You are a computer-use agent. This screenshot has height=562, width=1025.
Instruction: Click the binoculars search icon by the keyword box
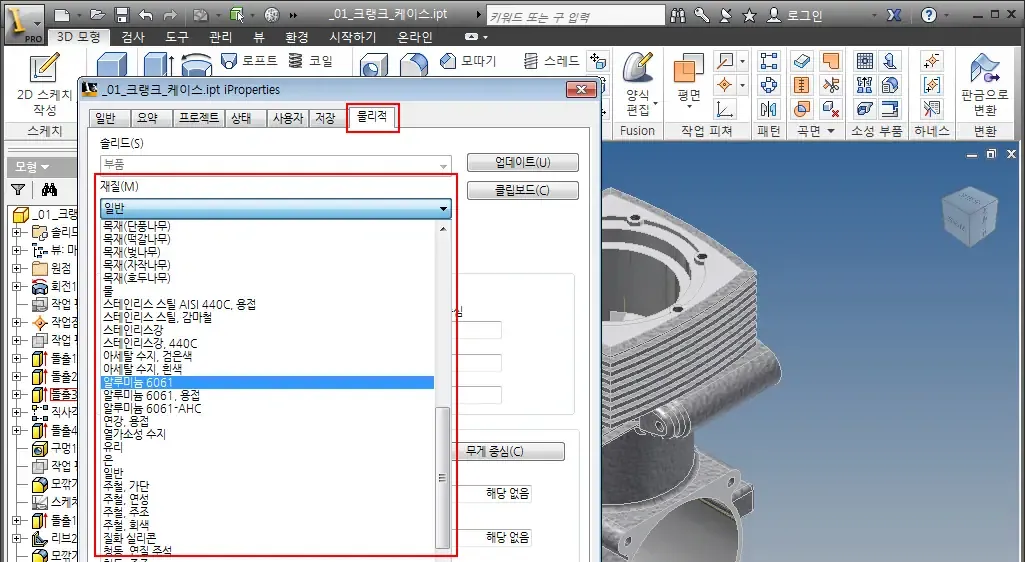pyautogui.click(x=678, y=15)
